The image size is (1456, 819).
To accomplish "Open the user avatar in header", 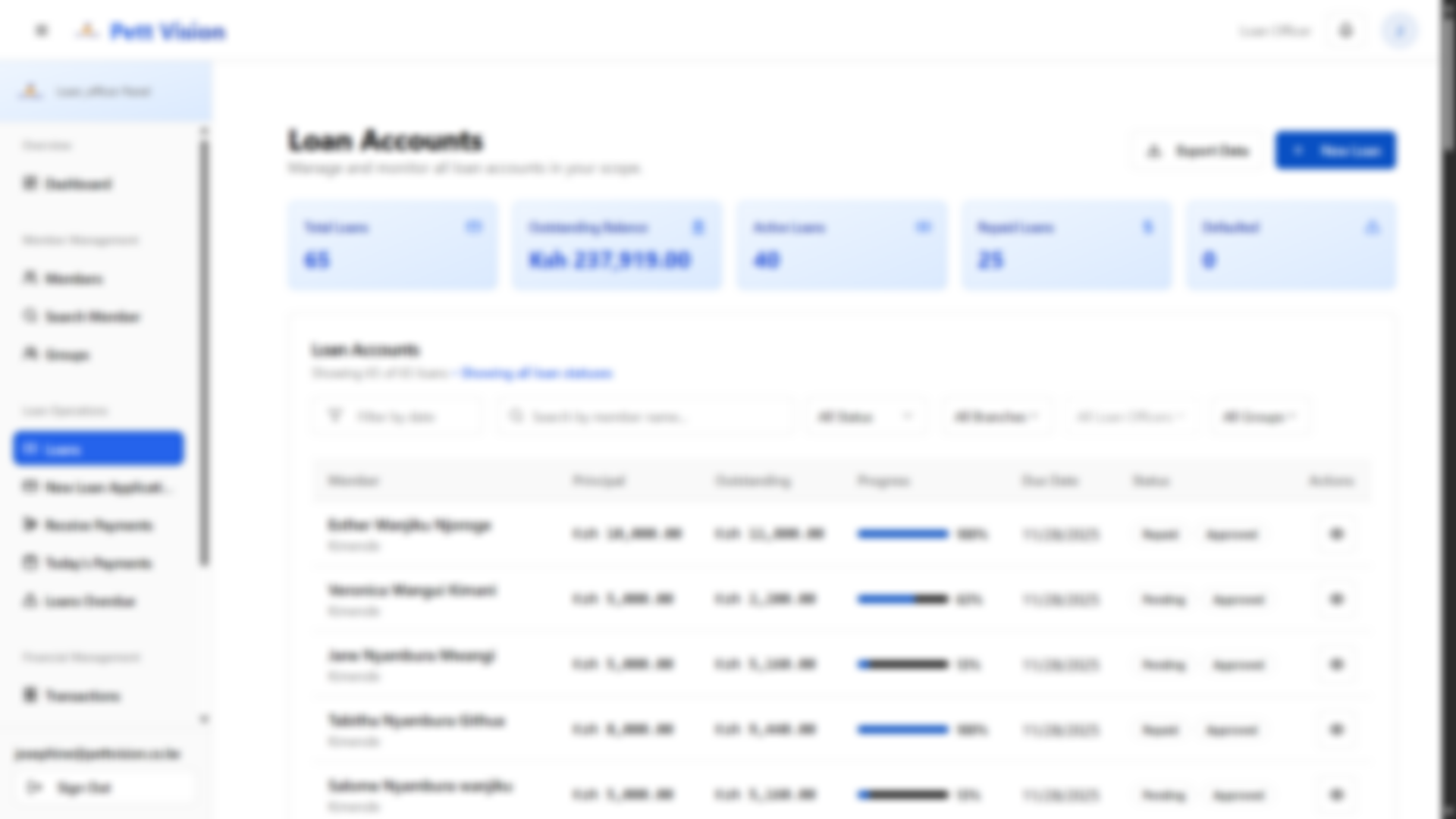I will coord(1400,31).
